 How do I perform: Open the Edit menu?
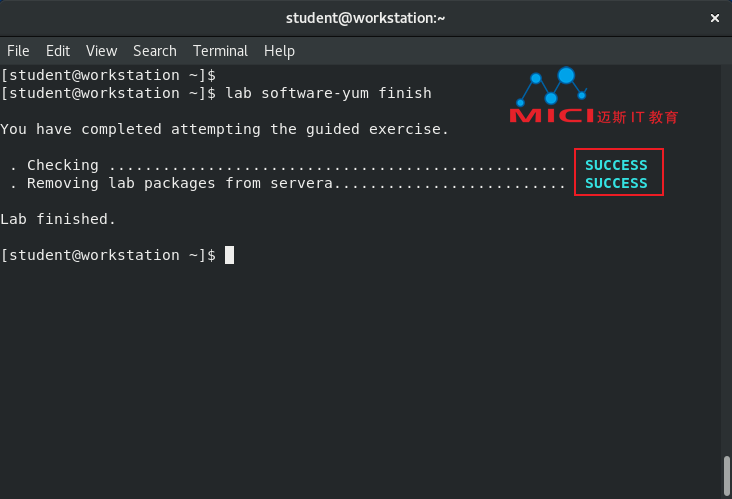click(58, 51)
